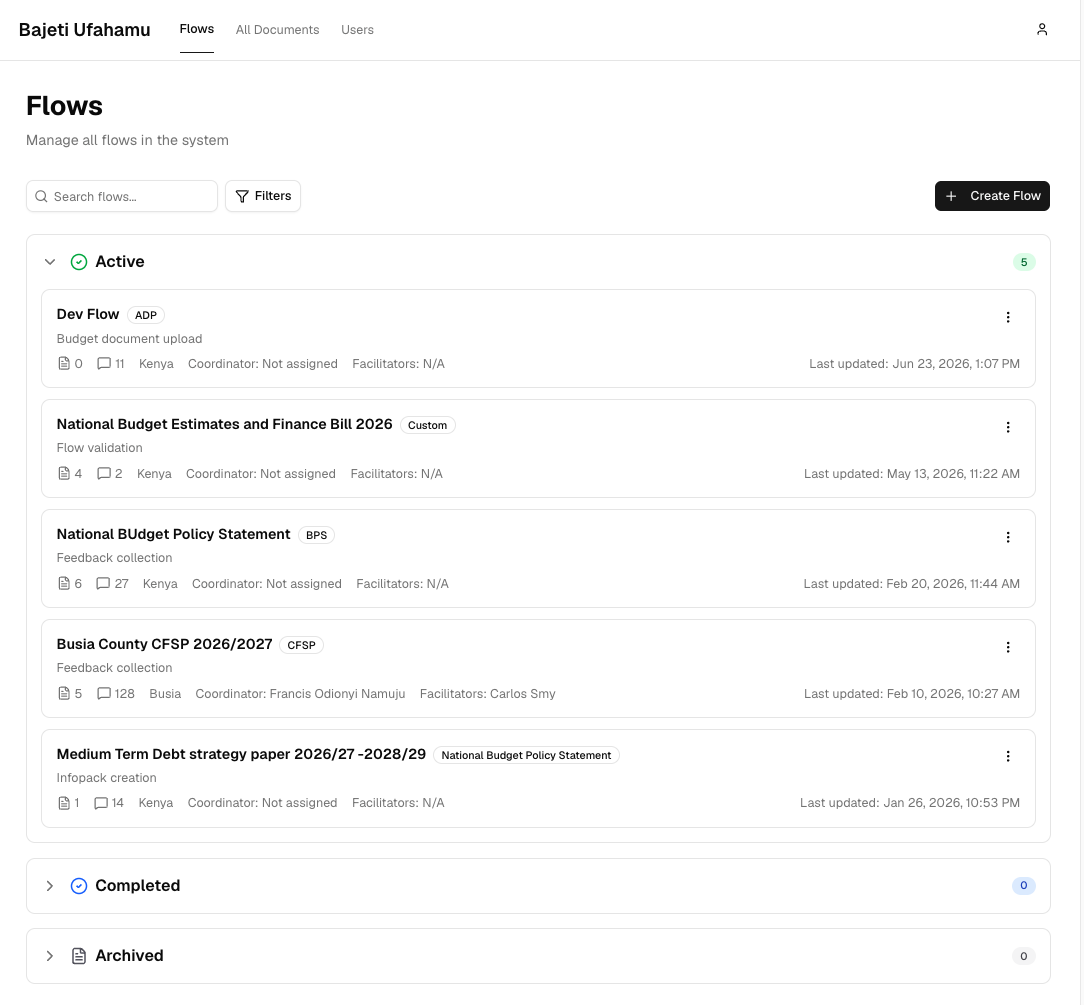Open National BUdget Policy Statement flow
The height and width of the screenshot is (1005, 1084).
click(174, 534)
